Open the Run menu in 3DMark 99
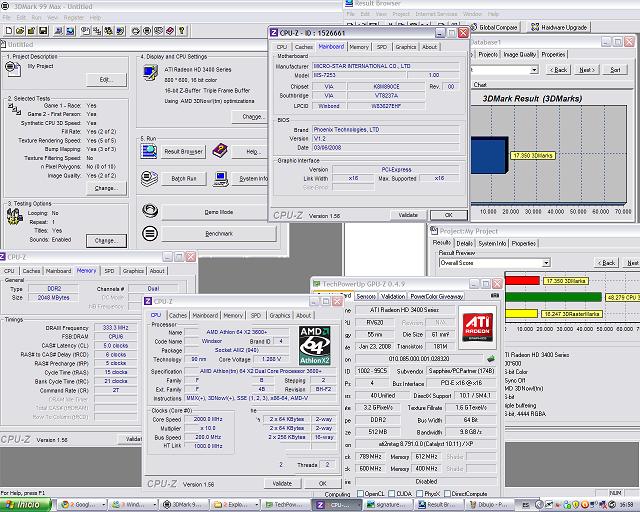The image size is (640, 512). point(36,18)
